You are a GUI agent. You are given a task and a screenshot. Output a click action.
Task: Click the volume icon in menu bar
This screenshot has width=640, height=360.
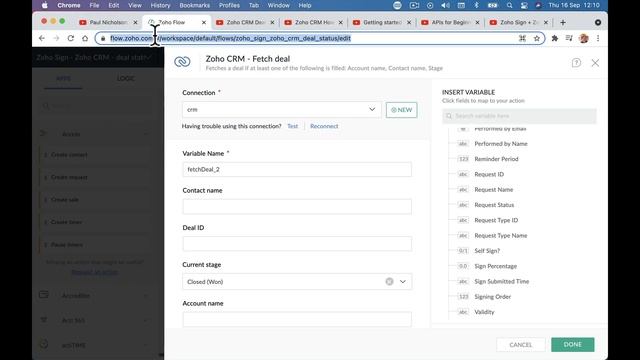point(445,5)
